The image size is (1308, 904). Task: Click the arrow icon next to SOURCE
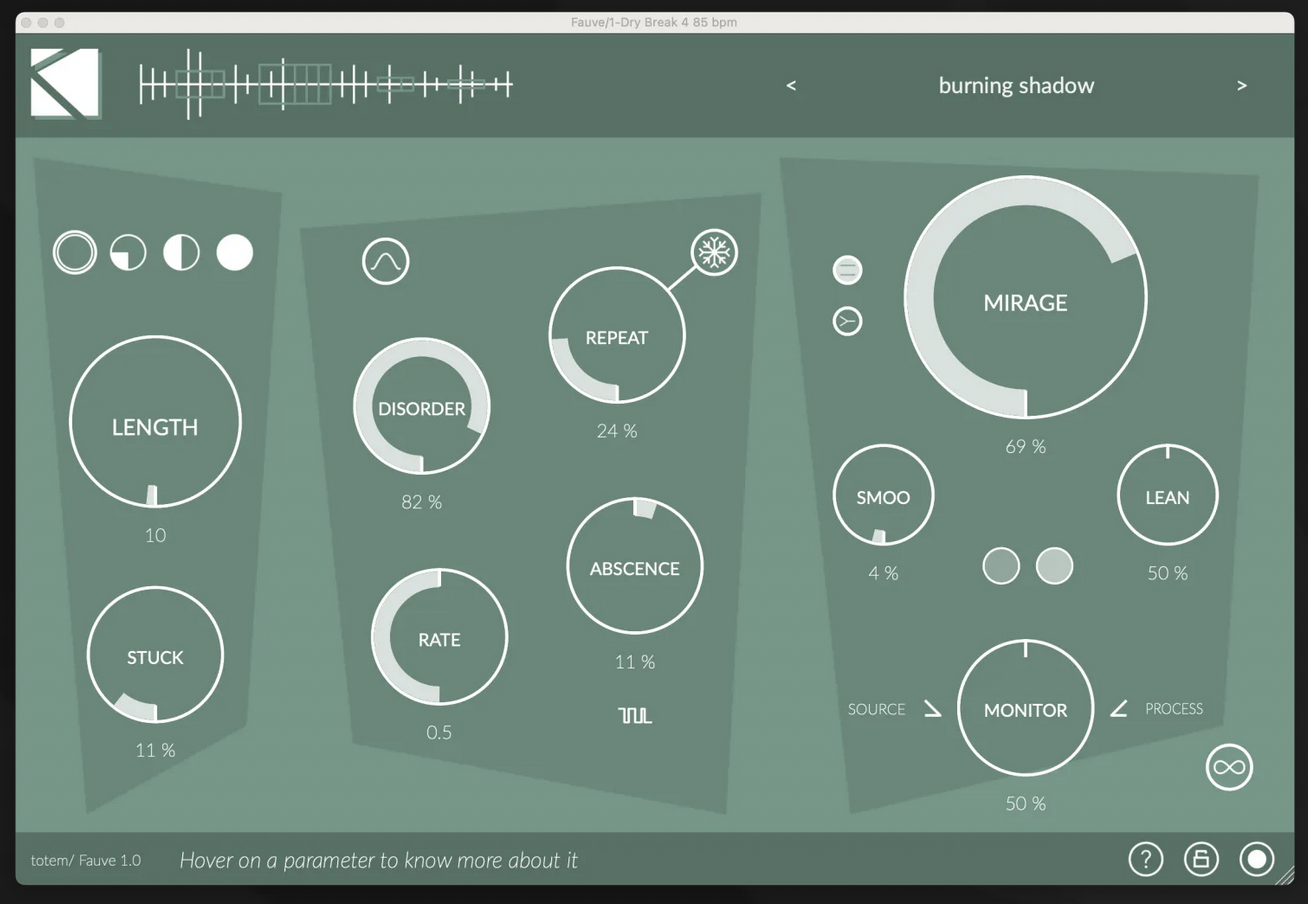coord(932,709)
